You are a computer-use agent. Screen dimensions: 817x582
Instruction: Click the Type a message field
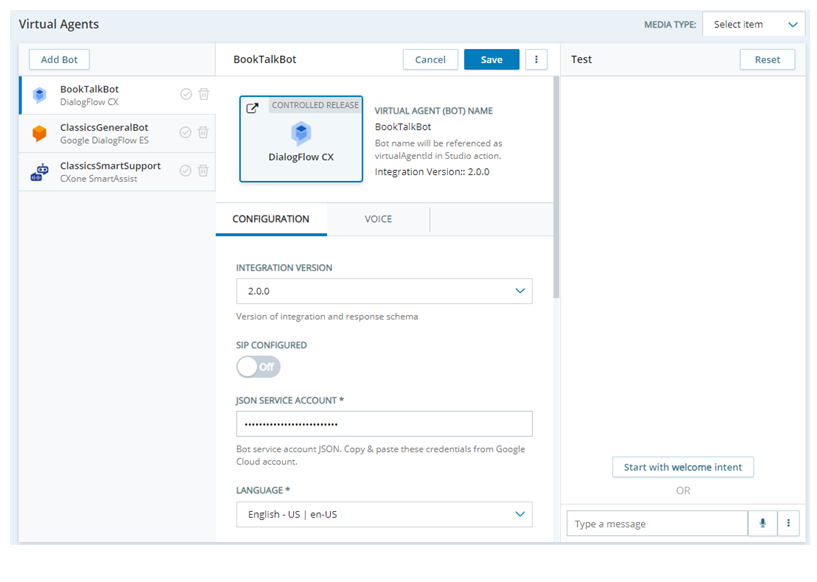(655, 523)
